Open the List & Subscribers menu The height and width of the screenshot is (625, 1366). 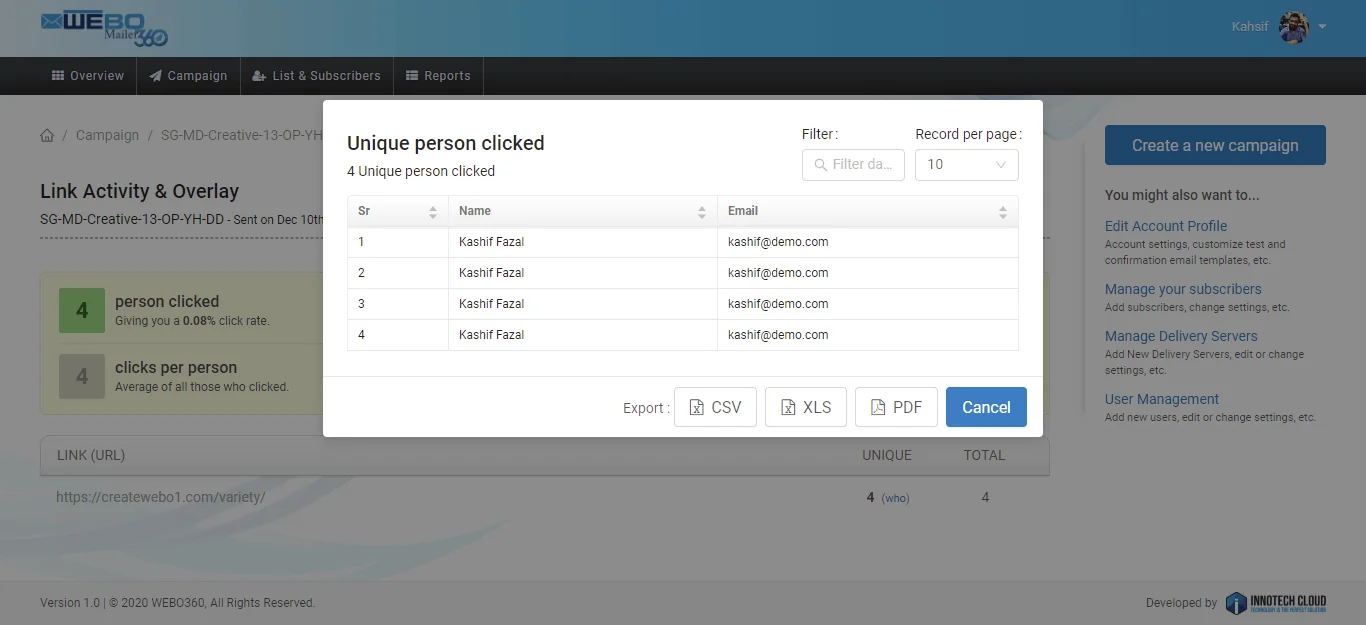click(x=316, y=76)
